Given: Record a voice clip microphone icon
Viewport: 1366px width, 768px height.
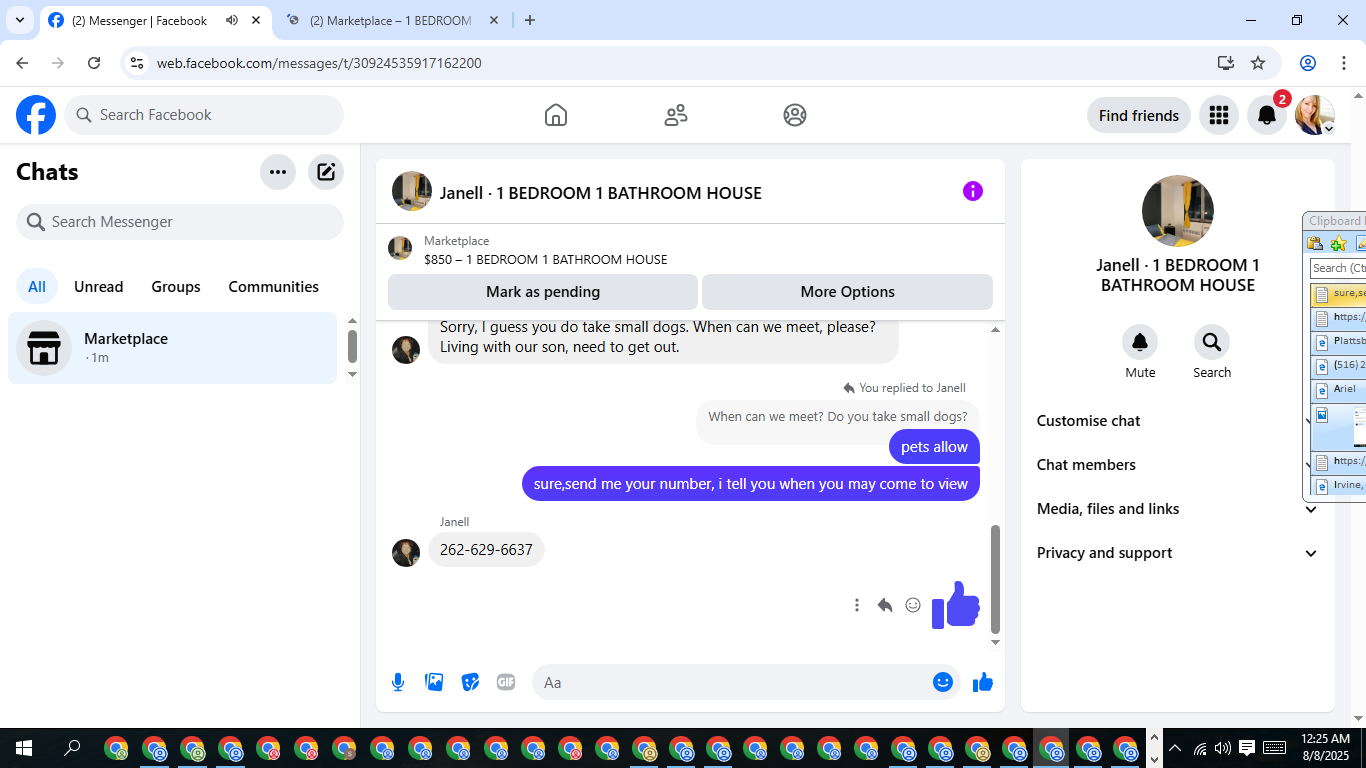Looking at the screenshot, I should point(398,682).
